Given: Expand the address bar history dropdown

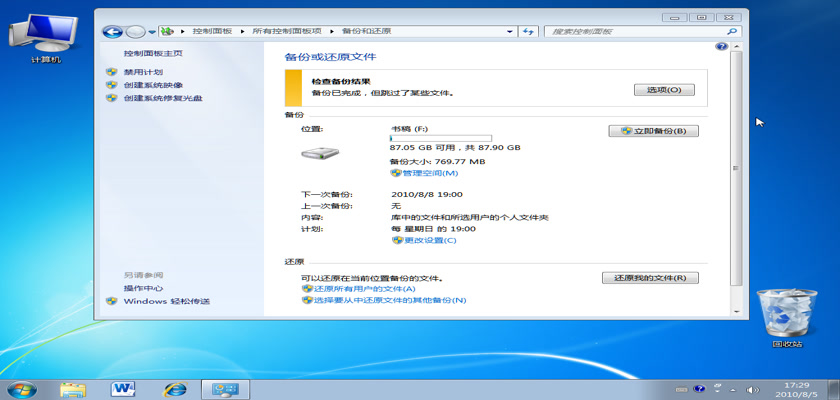Looking at the screenshot, I should 510,32.
